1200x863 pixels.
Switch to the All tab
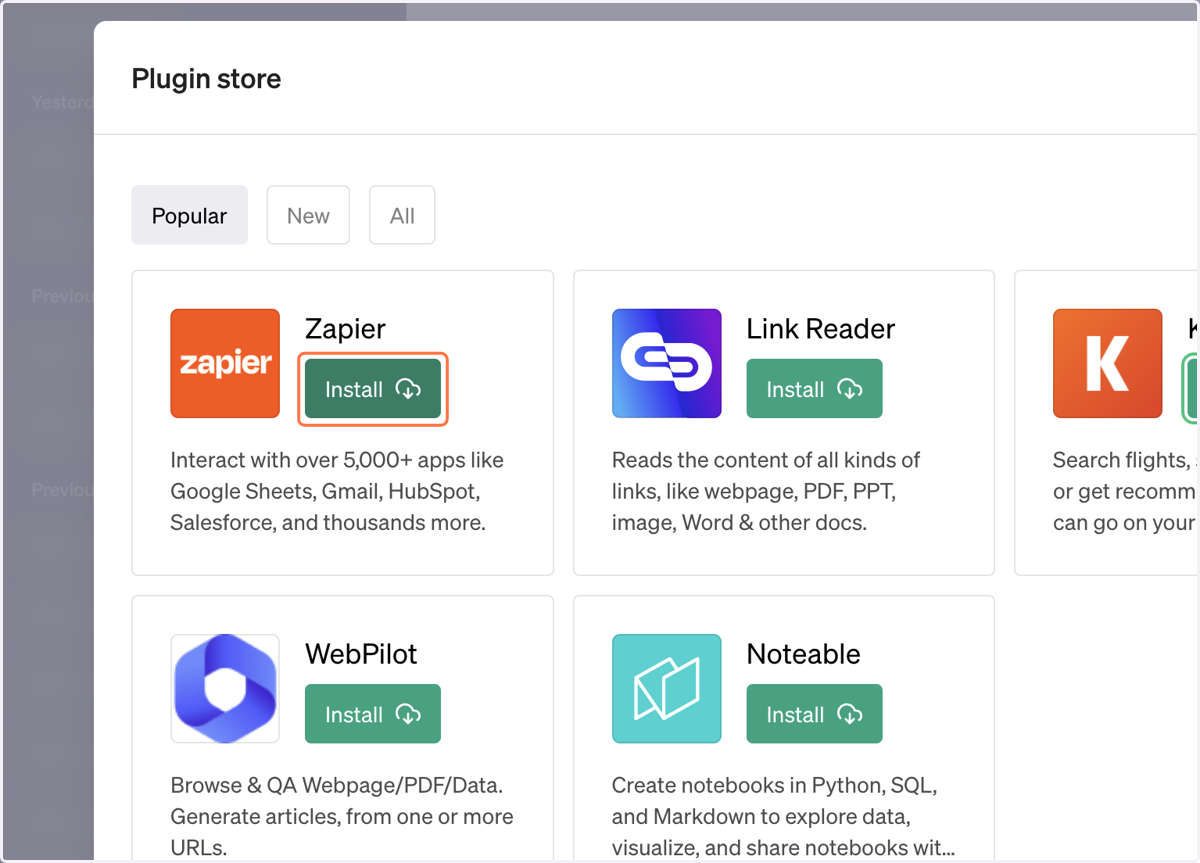point(402,215)
